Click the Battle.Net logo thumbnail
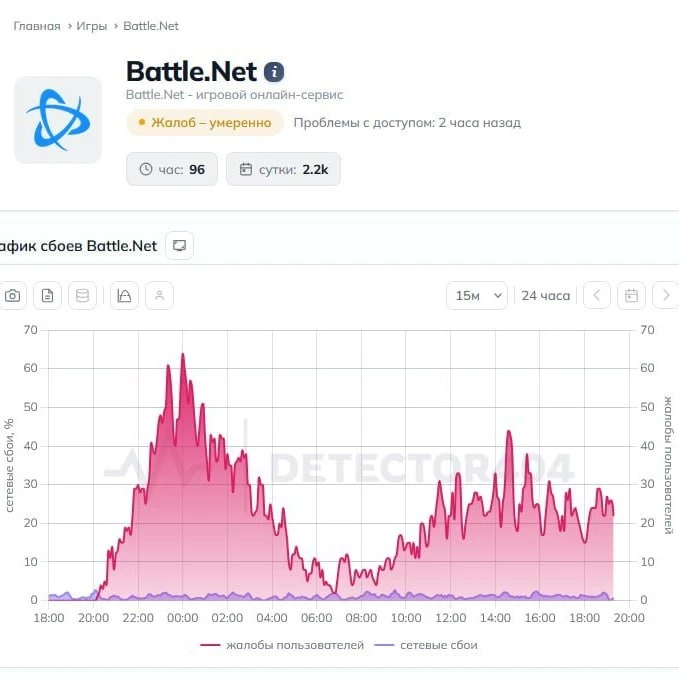The width and height of the screenshot is (679, 679). 58,120
